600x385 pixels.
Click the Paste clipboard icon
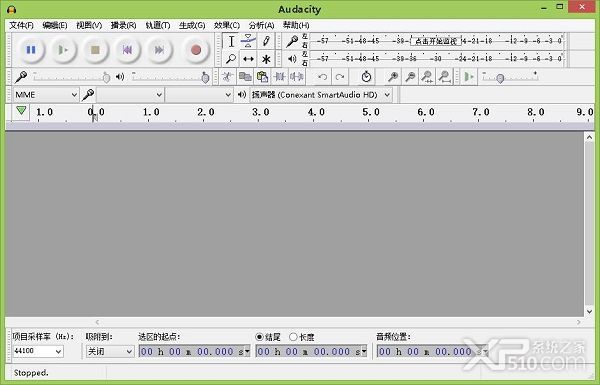(262, 77)
